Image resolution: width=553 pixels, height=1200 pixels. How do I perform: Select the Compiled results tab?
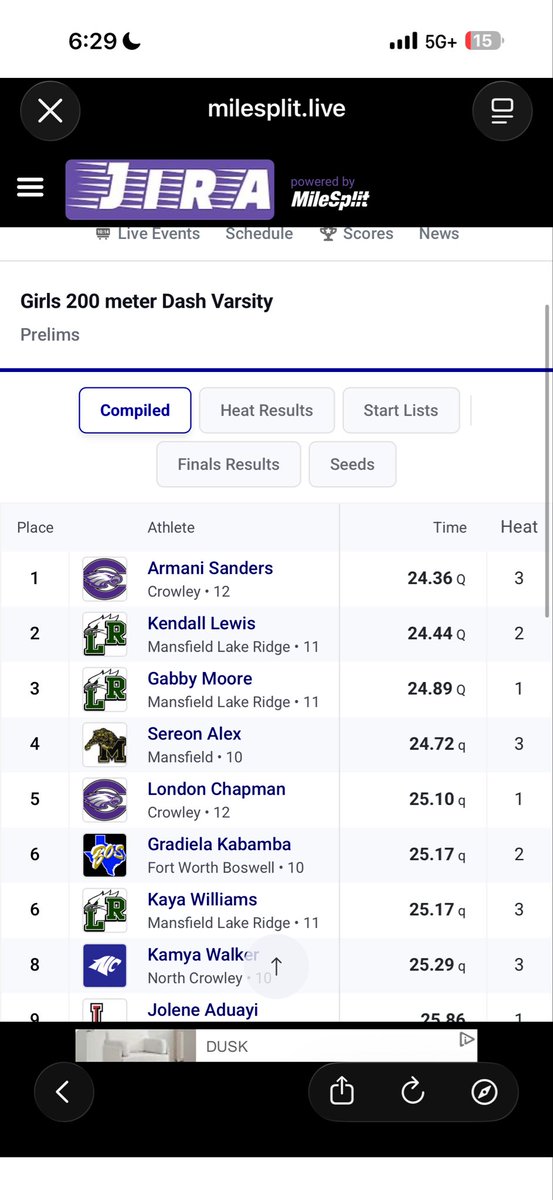pyautogui.click(x=135, y=410)
